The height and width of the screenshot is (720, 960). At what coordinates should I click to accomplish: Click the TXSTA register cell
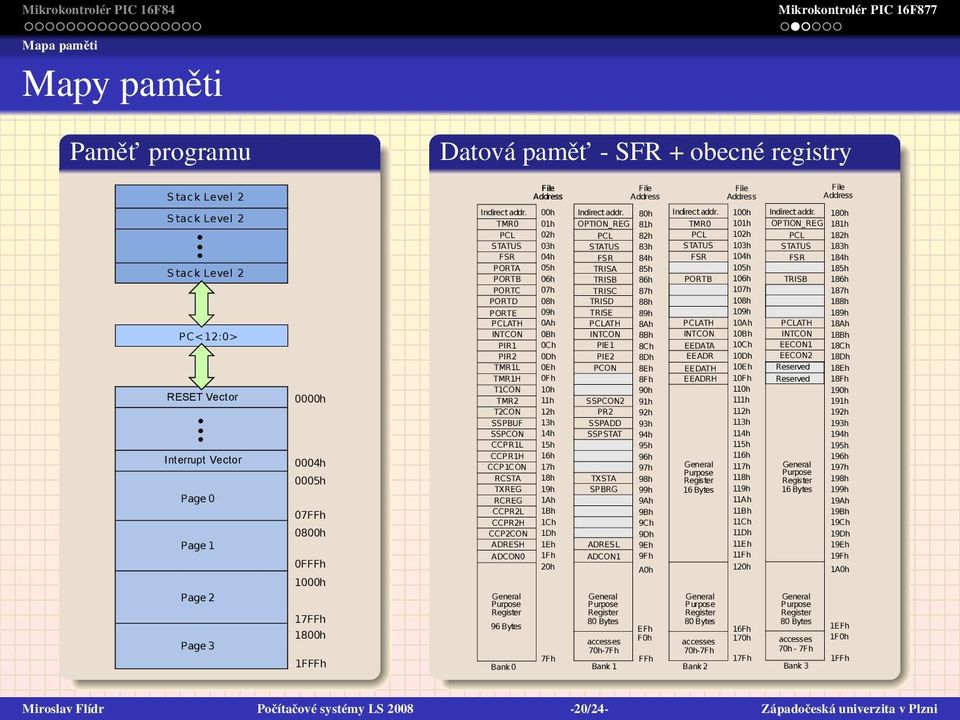pos(603,478)
